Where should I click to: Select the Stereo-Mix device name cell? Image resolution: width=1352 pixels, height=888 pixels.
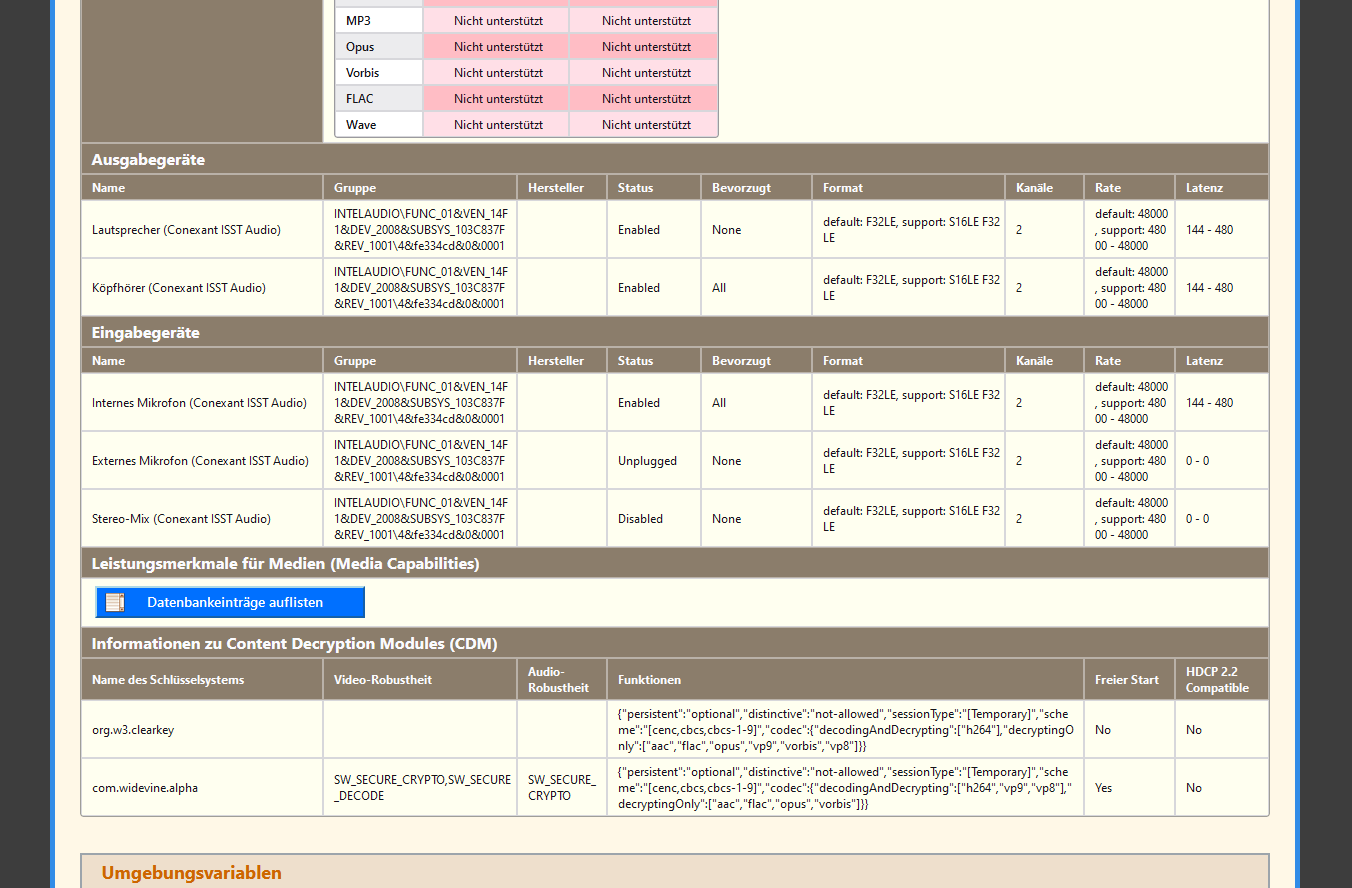[x=181, y=519]
